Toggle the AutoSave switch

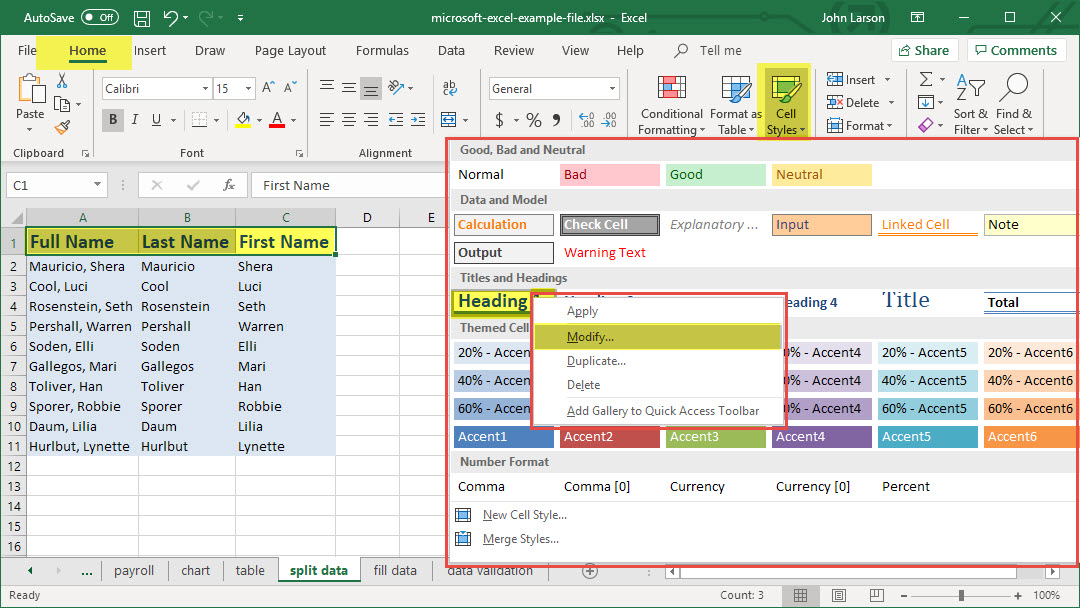click(99, 18)
